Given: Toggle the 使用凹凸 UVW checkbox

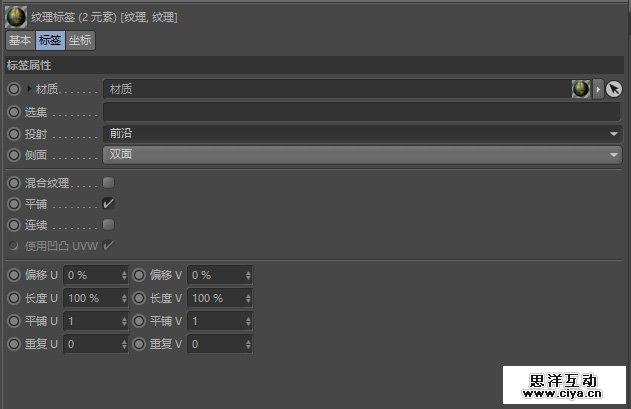Looking at the screenshot, I should point(108,245).
